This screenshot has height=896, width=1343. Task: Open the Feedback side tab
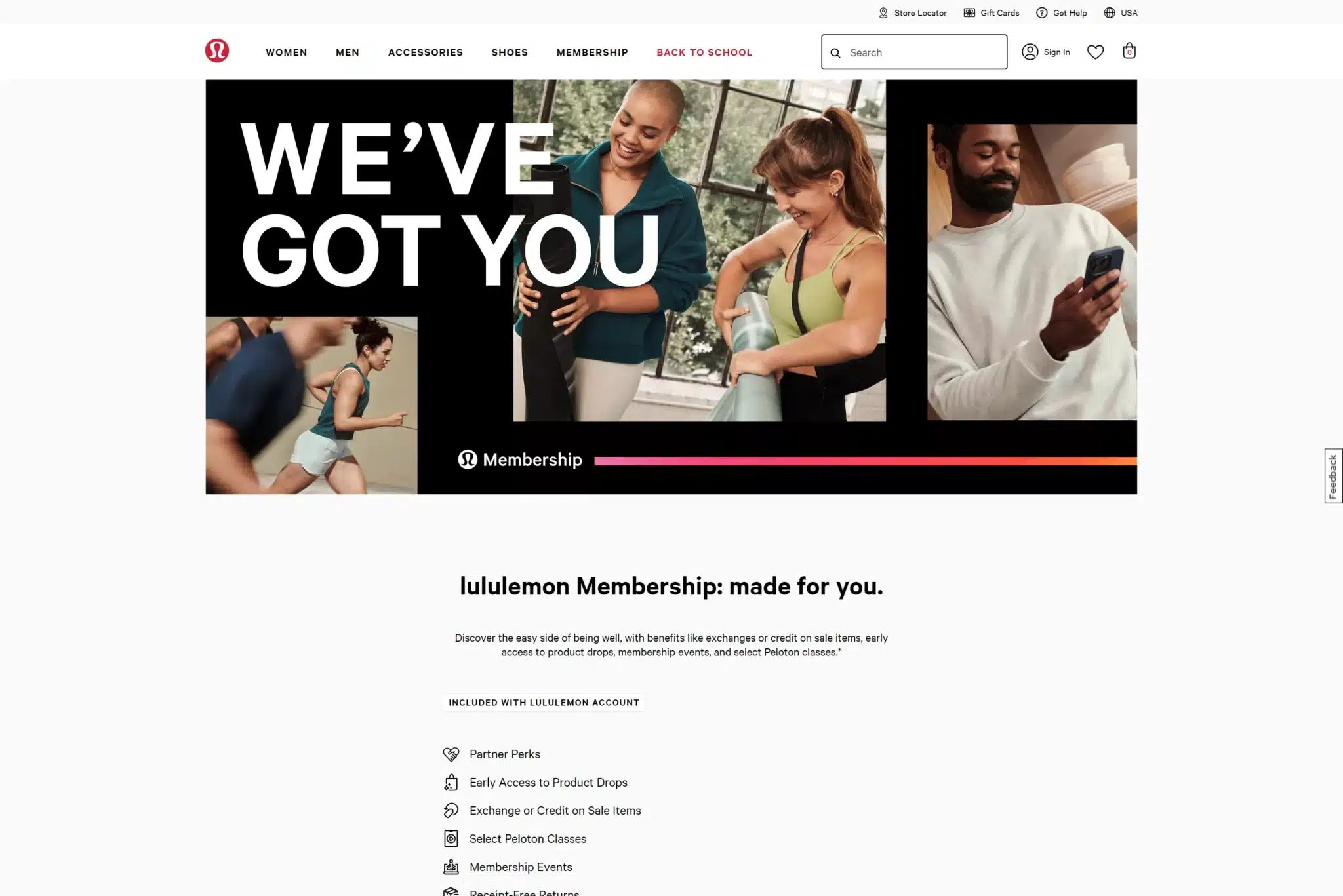pyautogui.click(x=1333, y=476)
